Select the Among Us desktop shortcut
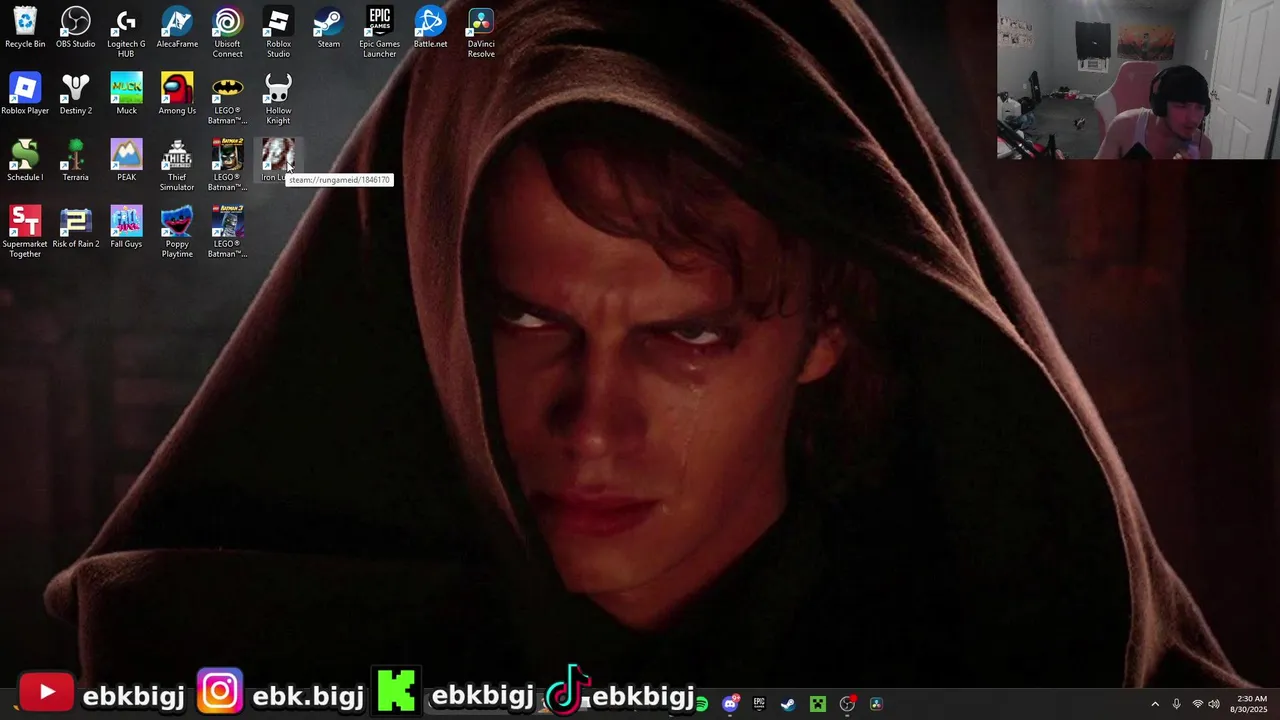 177,94
